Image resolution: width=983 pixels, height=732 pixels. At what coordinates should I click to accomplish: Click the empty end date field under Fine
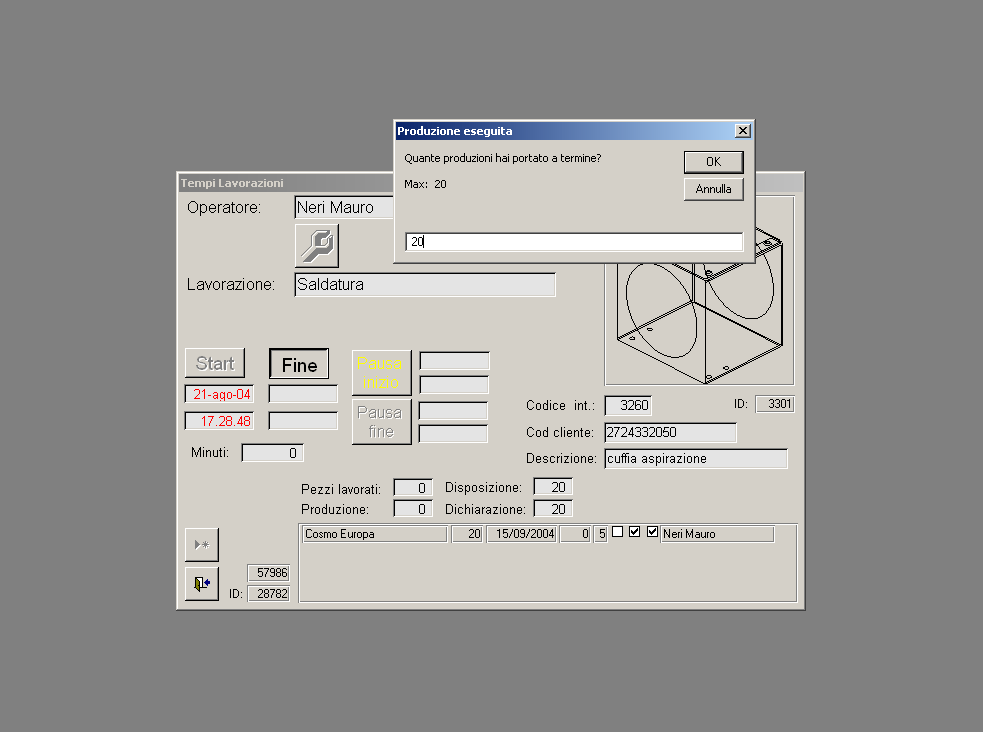click(303, 394)
